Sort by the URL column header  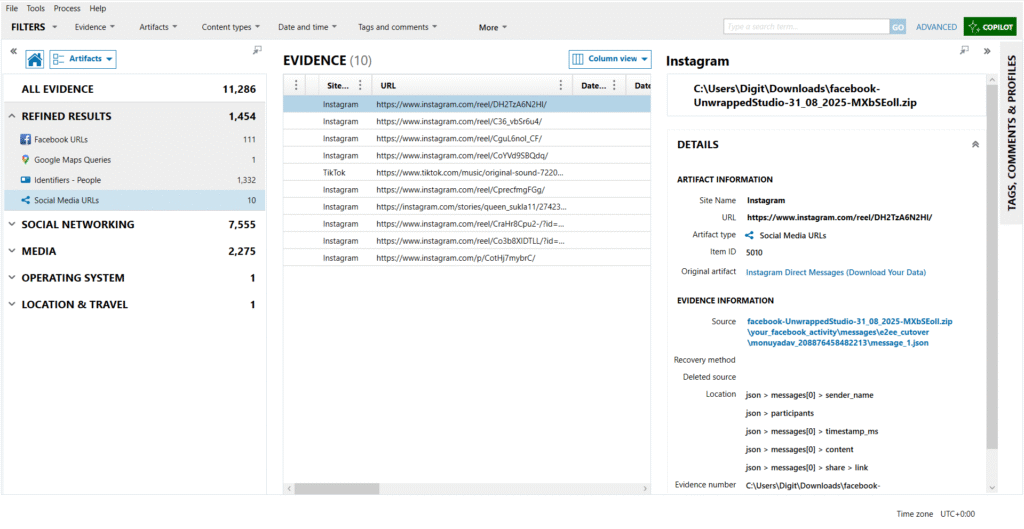[389, 86]
